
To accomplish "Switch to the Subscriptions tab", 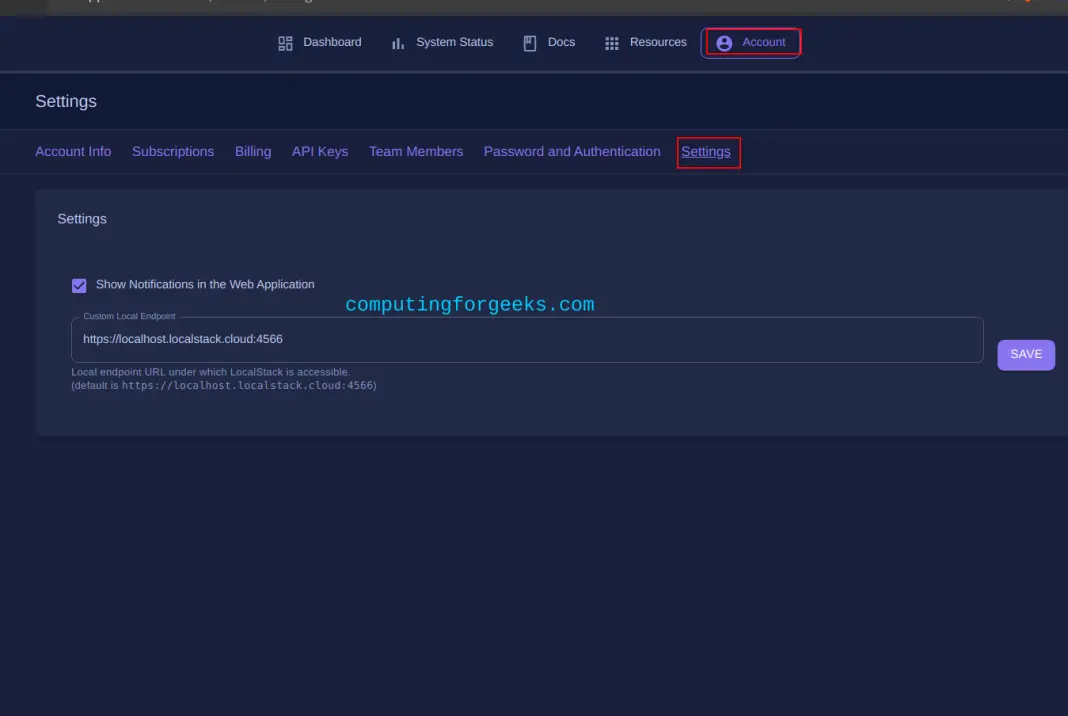I will pyautogui.click(x=173, y=152).
